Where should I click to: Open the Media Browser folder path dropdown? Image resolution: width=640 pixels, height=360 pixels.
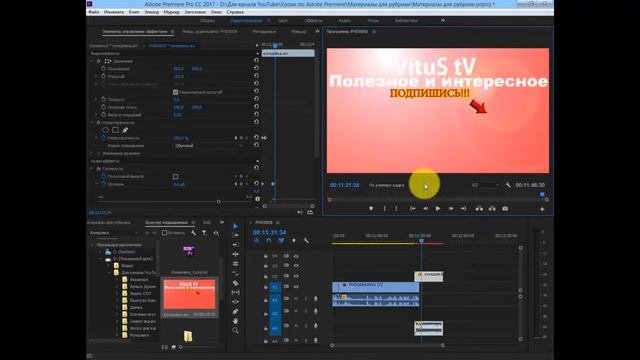click(114, 233)
